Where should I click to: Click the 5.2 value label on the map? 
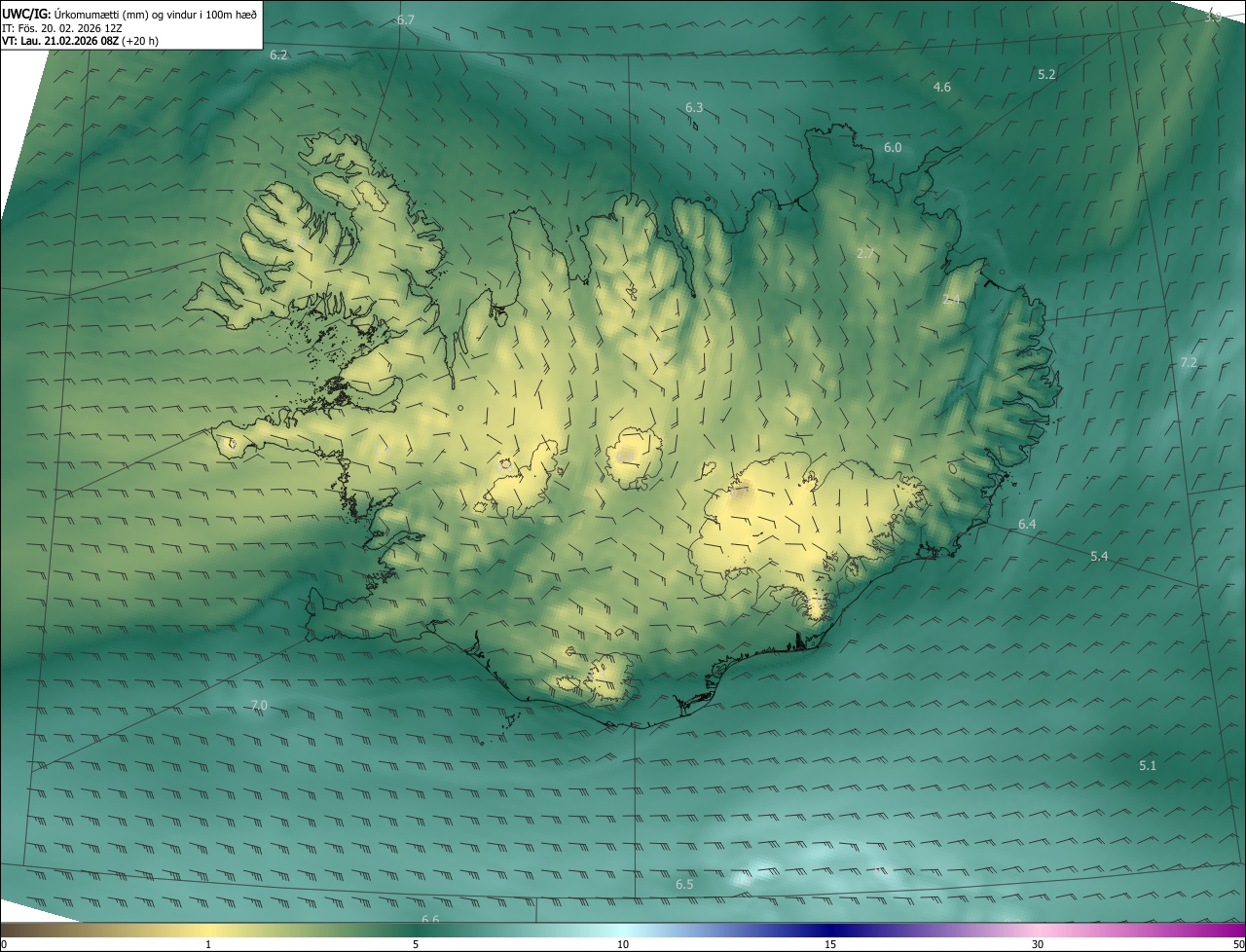coord(1046,74)
